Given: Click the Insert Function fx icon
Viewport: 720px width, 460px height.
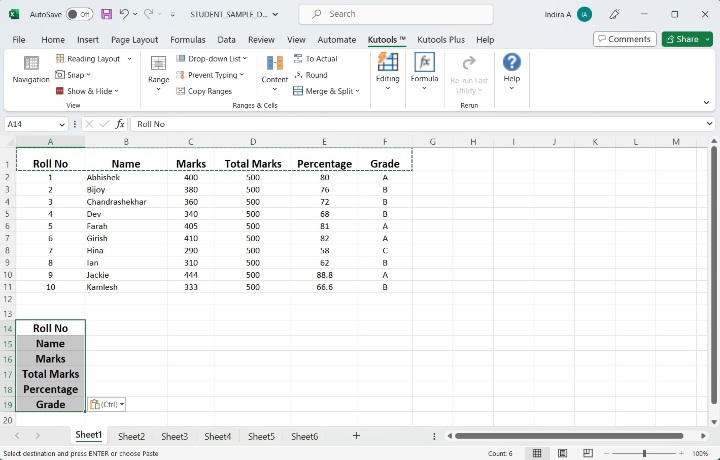Looking at the screenshot, I should (x=120, y=124).
